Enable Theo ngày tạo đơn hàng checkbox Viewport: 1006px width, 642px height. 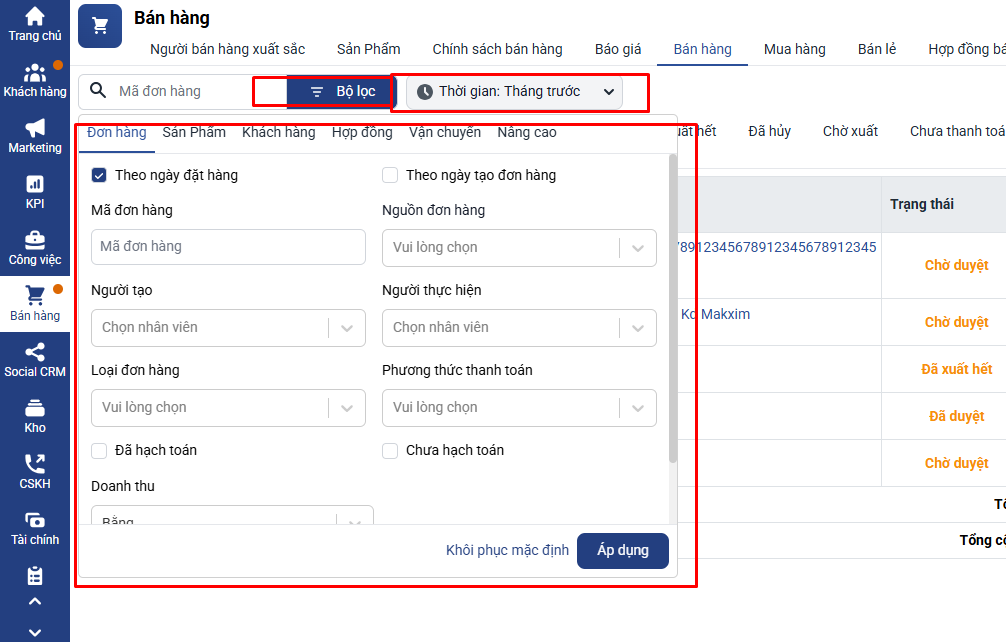[x=390, y=175]
